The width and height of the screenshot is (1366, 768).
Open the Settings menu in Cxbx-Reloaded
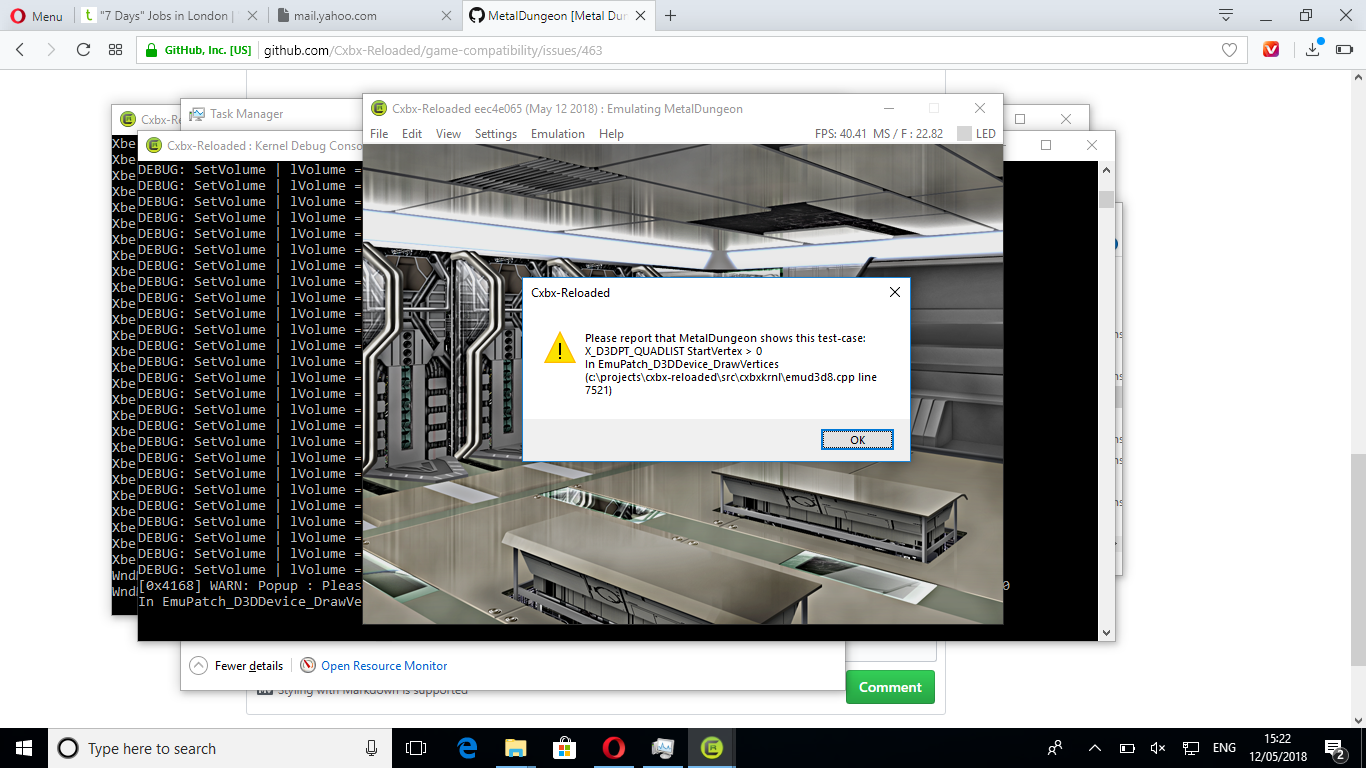pos(496,134)
